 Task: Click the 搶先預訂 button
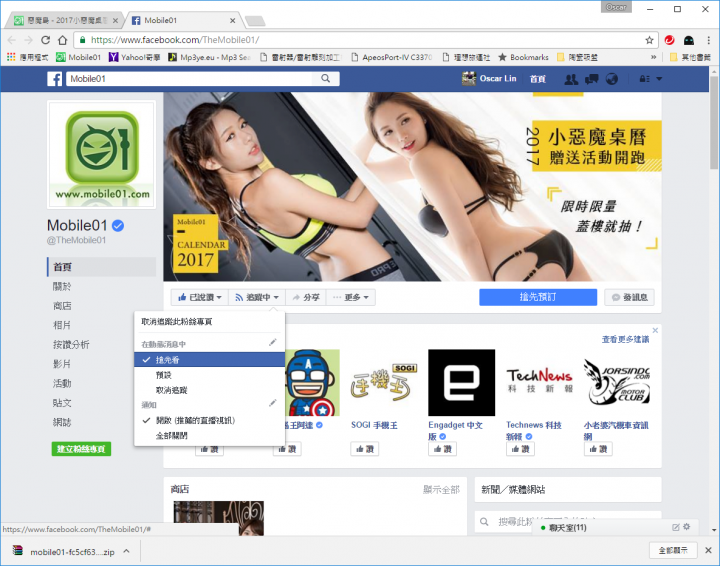(x=538, y=297)
